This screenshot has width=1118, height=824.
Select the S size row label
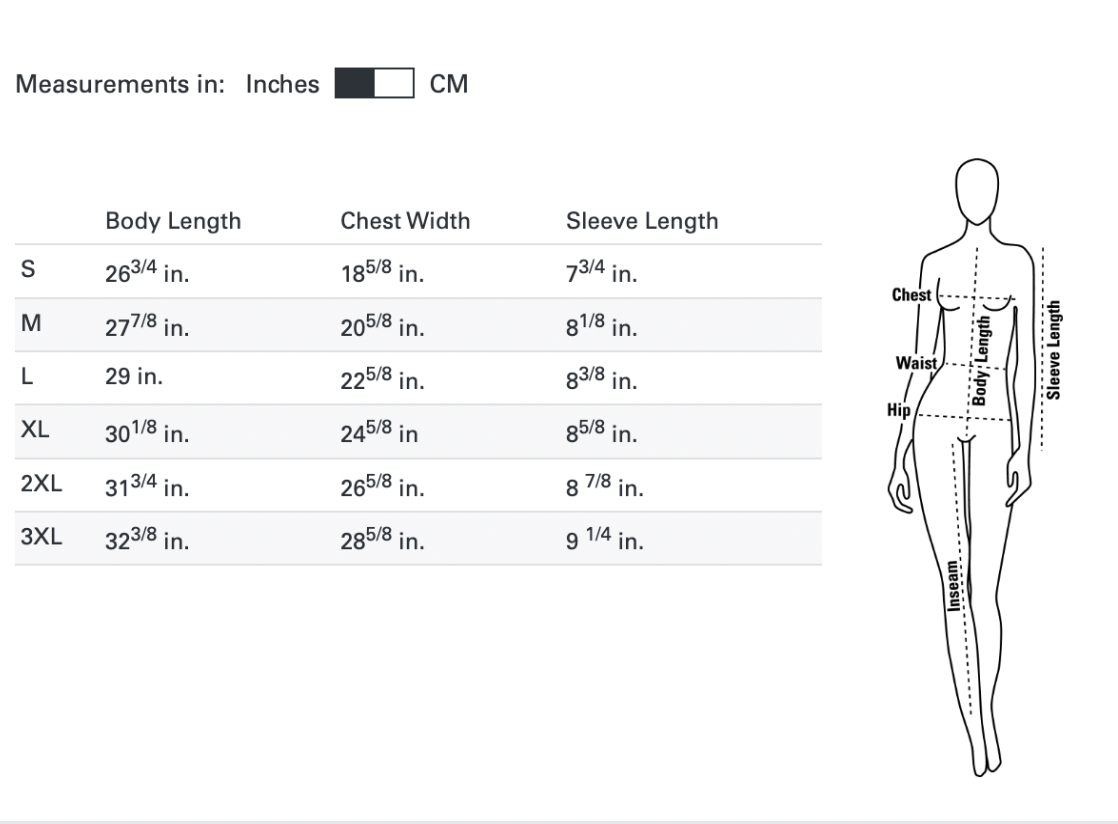click(27, 271)
